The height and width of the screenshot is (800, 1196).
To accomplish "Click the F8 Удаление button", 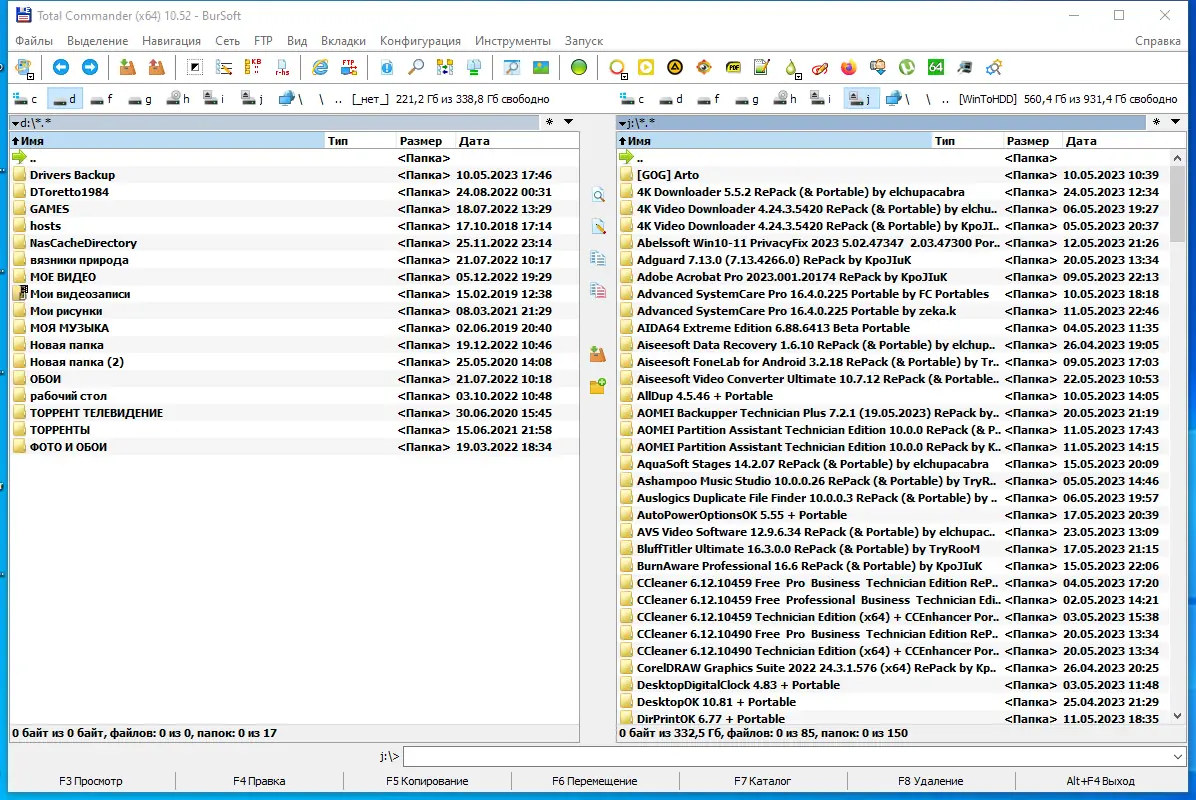I will (931, 781).
